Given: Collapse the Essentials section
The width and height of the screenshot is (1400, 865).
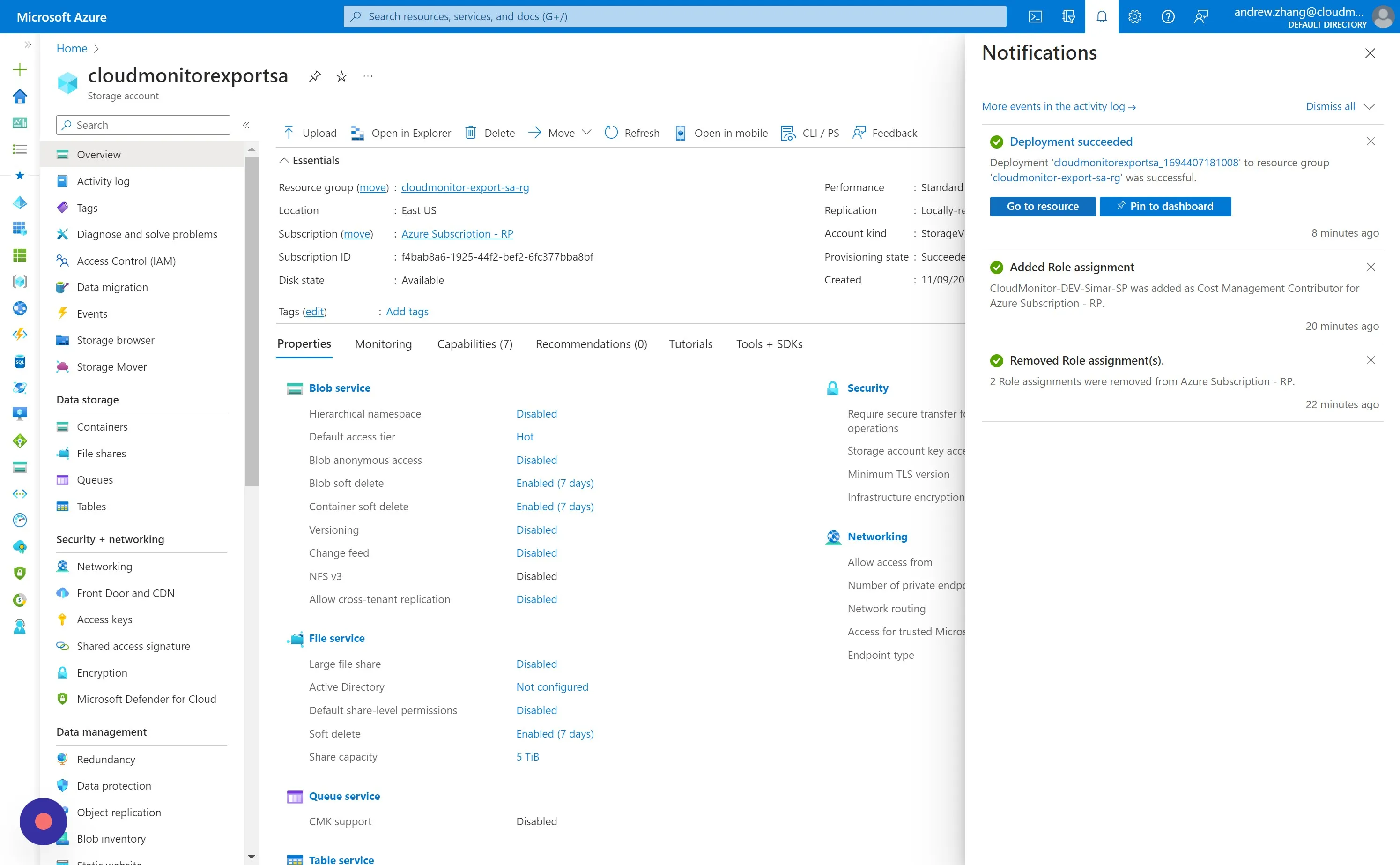Looking at the screenshot, I should [x=309, y=160].
